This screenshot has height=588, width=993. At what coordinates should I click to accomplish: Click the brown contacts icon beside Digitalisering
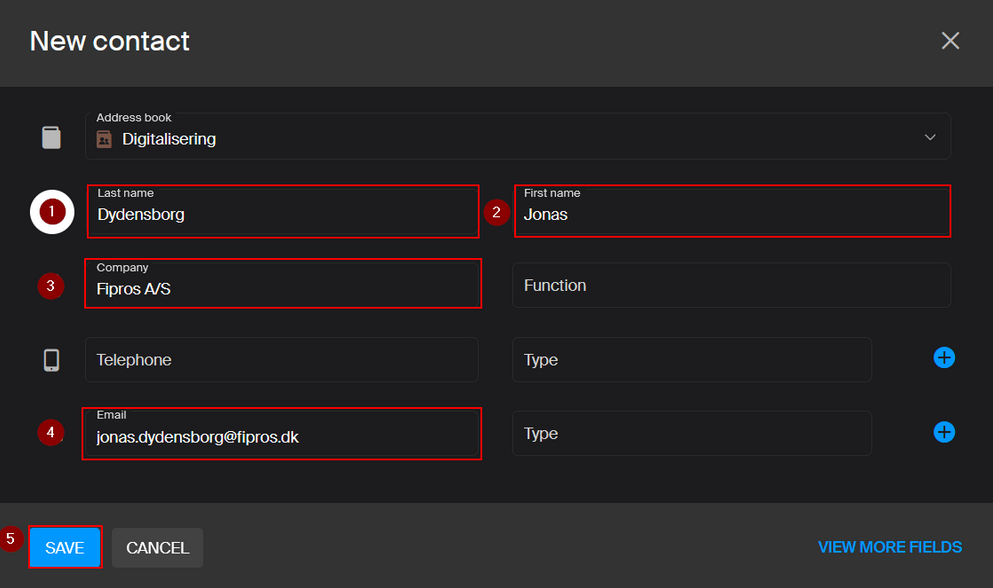pos(104,139)
